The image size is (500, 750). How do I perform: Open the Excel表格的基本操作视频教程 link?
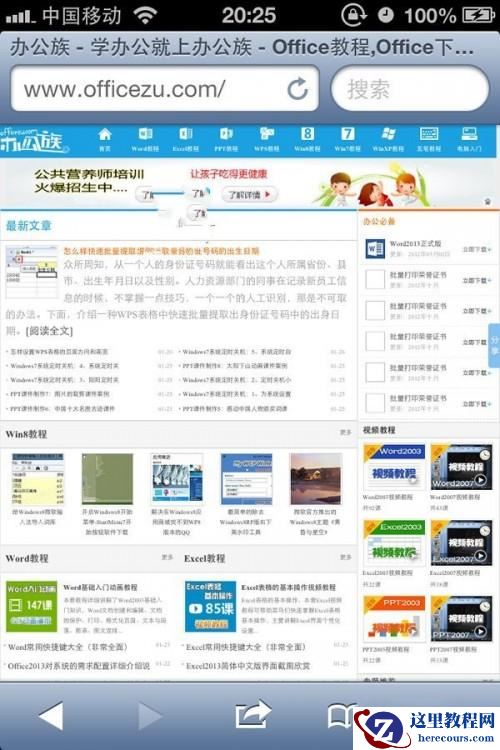(x=289, y=587)
